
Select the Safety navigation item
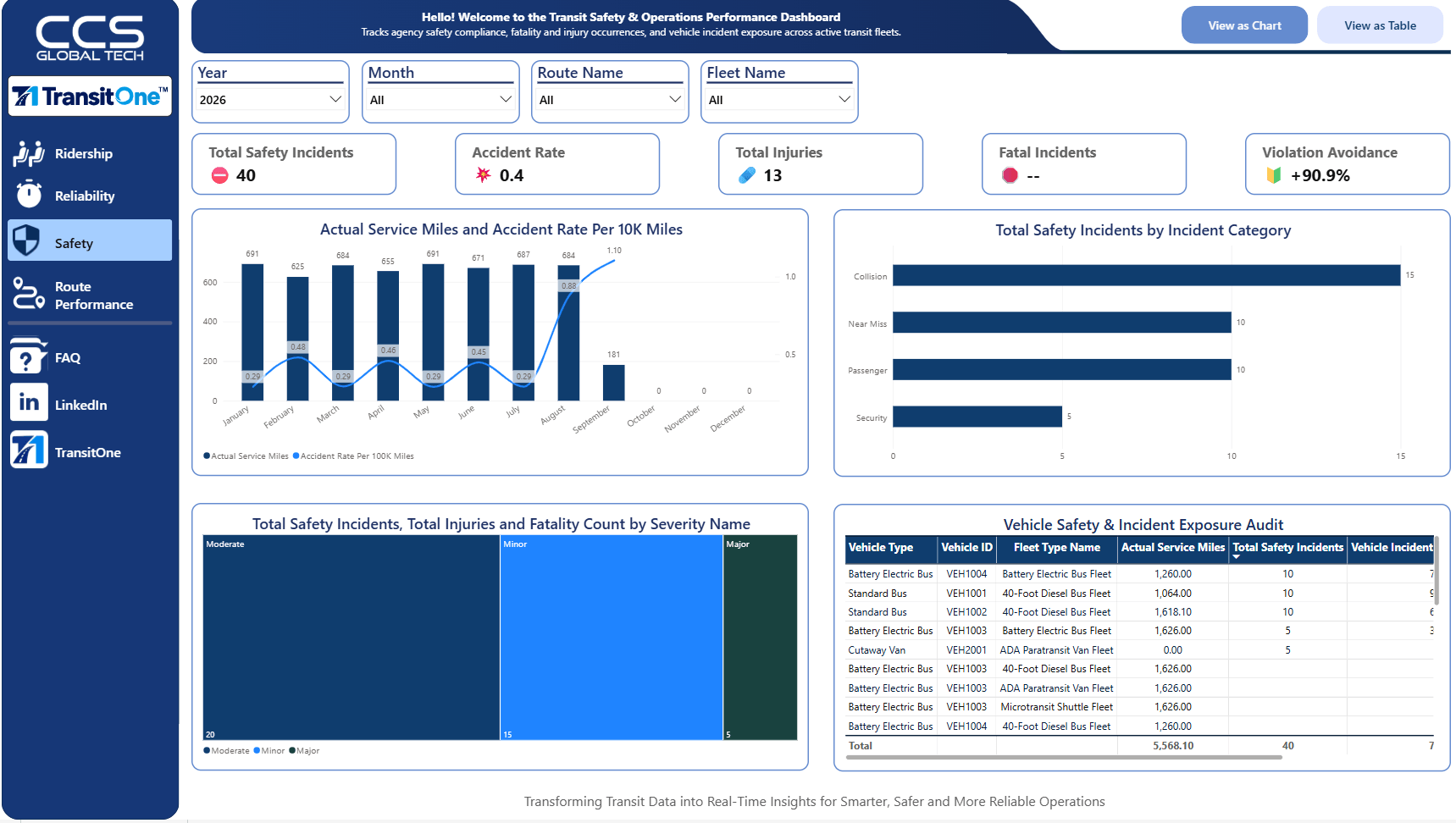90,240
